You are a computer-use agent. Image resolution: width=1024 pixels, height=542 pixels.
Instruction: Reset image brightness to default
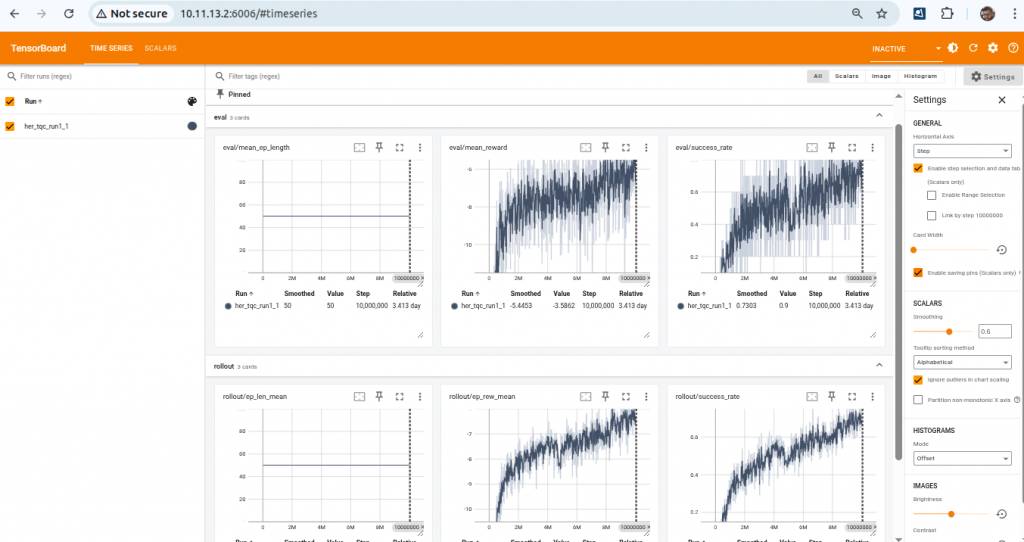coord(1002,514)
